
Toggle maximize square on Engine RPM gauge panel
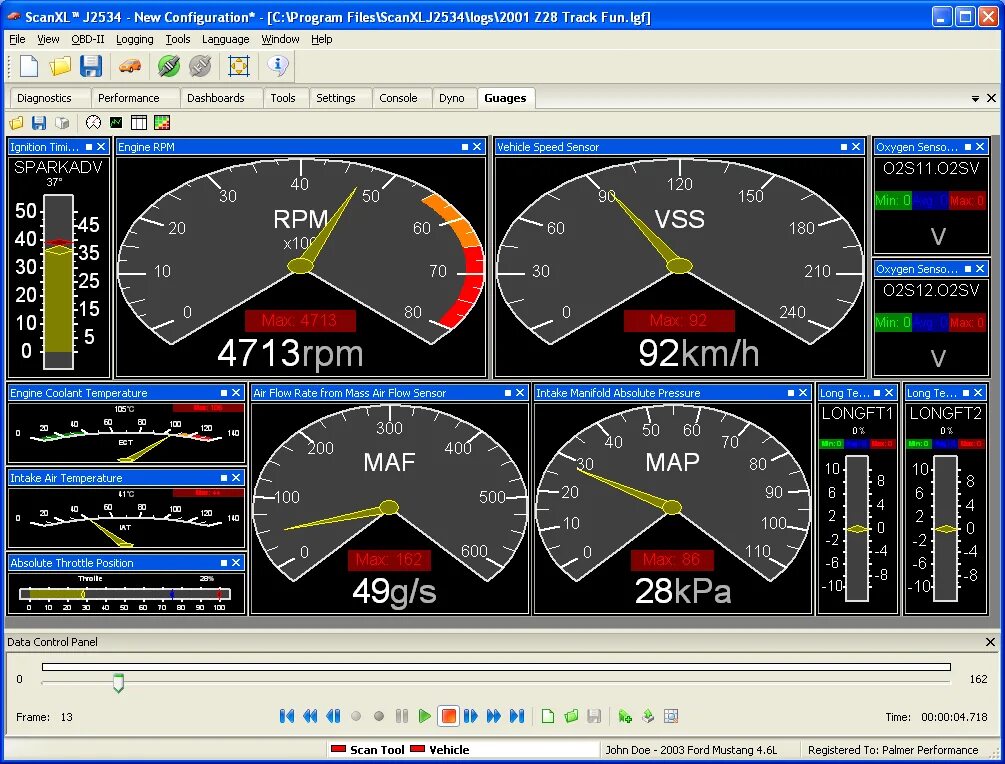(465, 147)
